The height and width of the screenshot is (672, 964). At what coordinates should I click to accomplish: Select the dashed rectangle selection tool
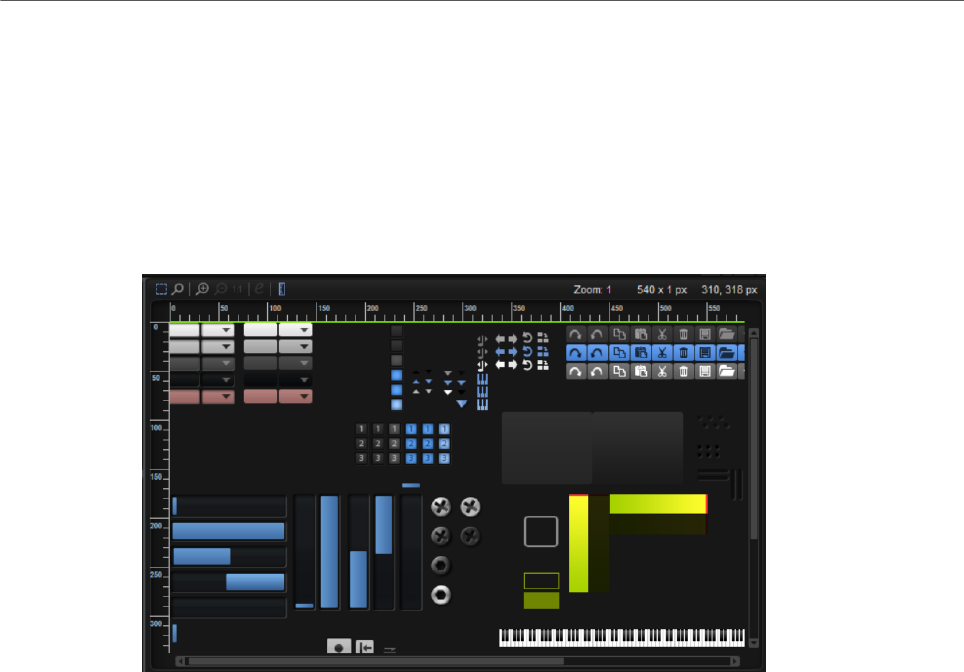[161, 289]
